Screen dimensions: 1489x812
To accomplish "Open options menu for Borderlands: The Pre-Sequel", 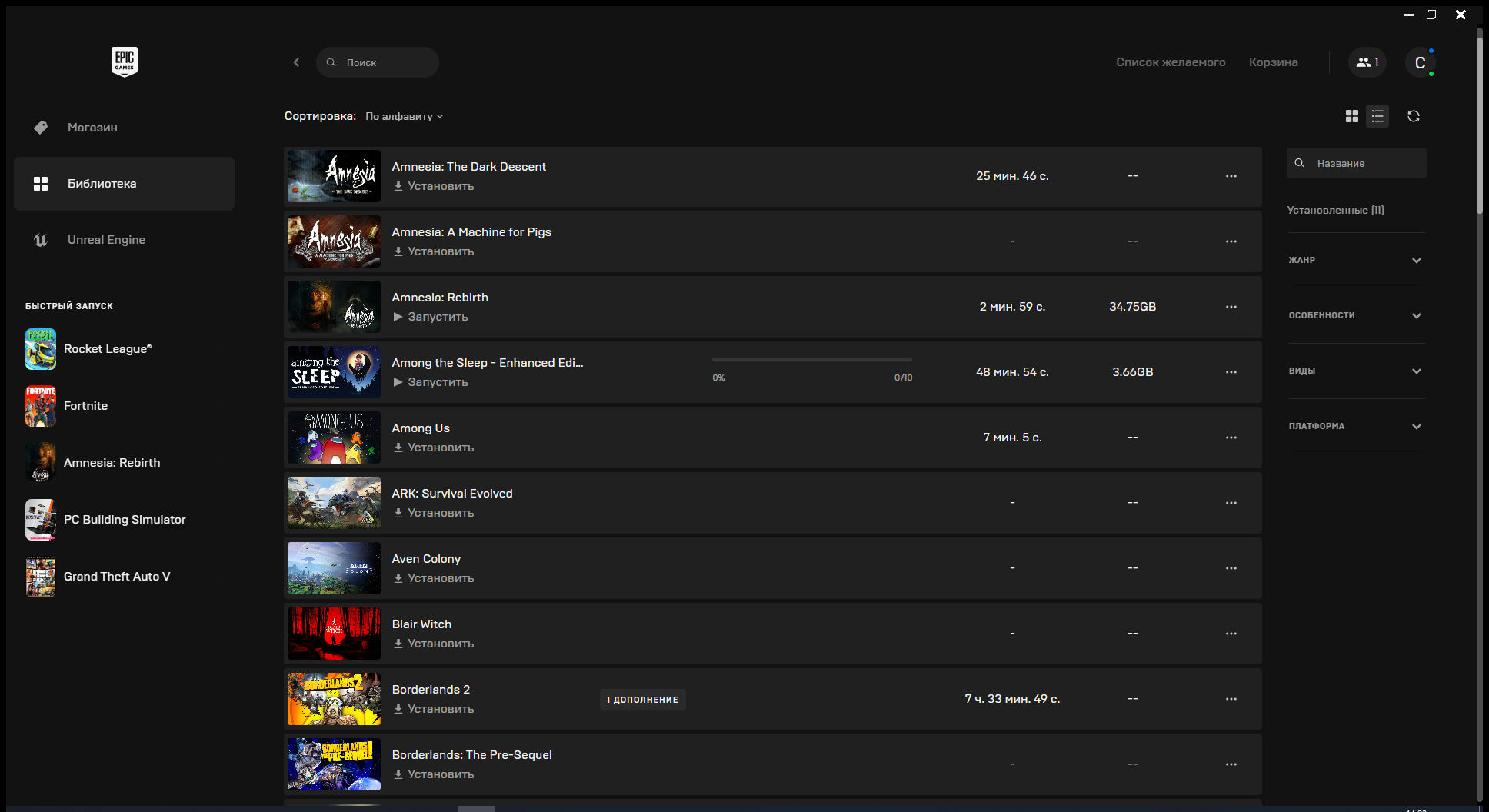I will (x=1231, y=764).
